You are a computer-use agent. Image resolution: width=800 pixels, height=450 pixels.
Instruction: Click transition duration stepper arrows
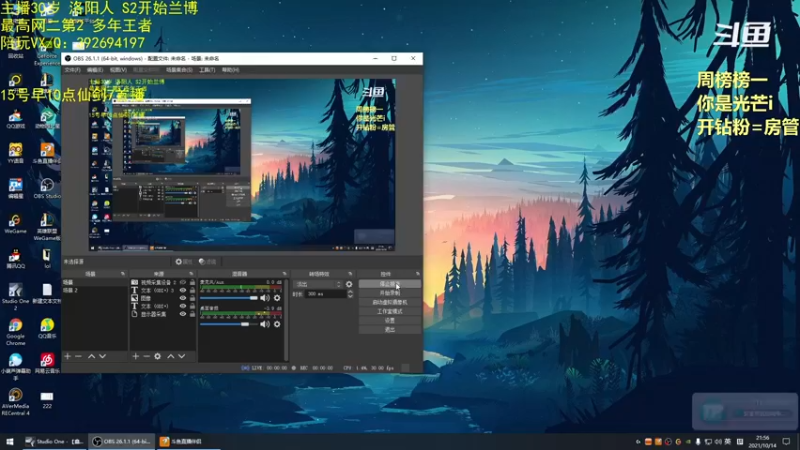pyautogui.click(x=350, y=294)
